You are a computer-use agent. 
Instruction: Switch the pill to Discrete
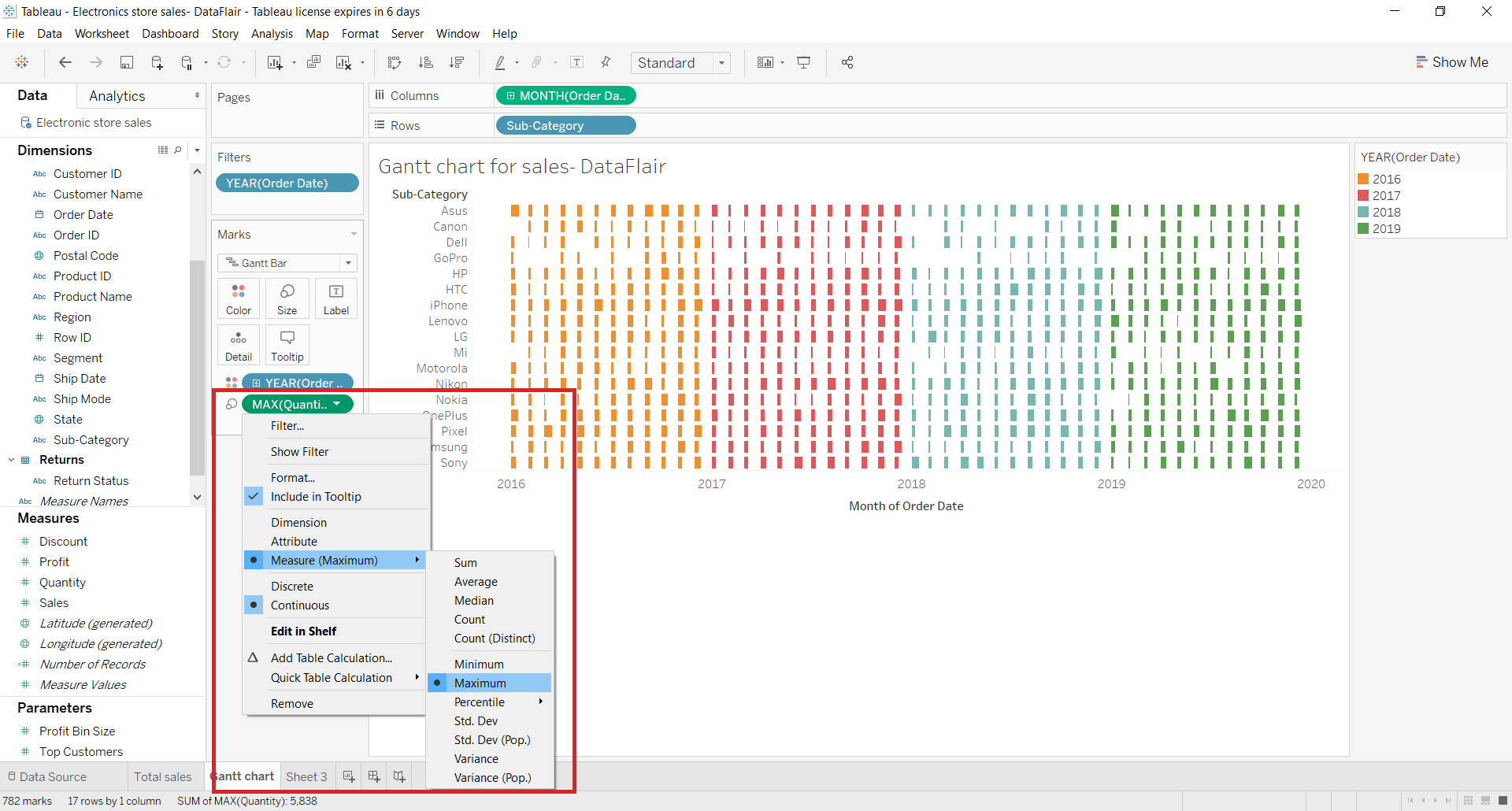(292, 586)
